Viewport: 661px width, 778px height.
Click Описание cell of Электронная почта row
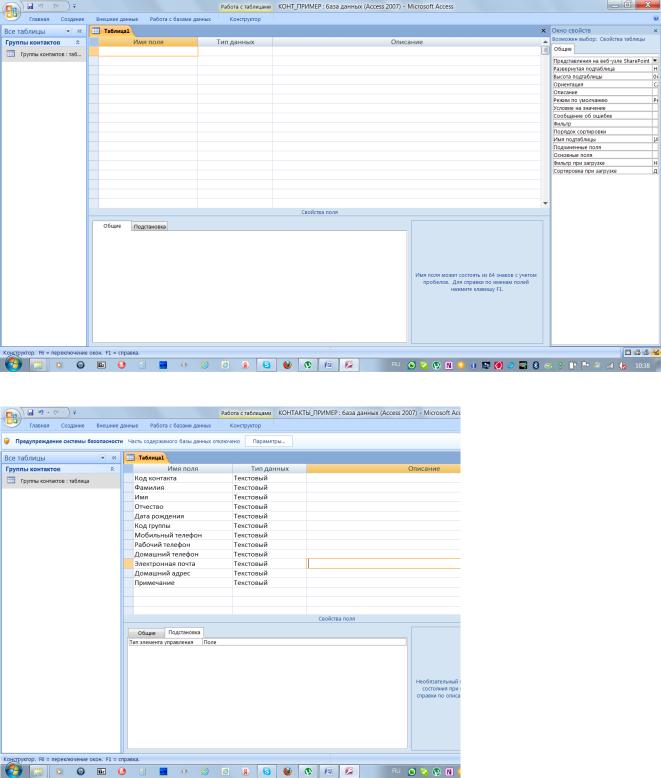point(384,564)
